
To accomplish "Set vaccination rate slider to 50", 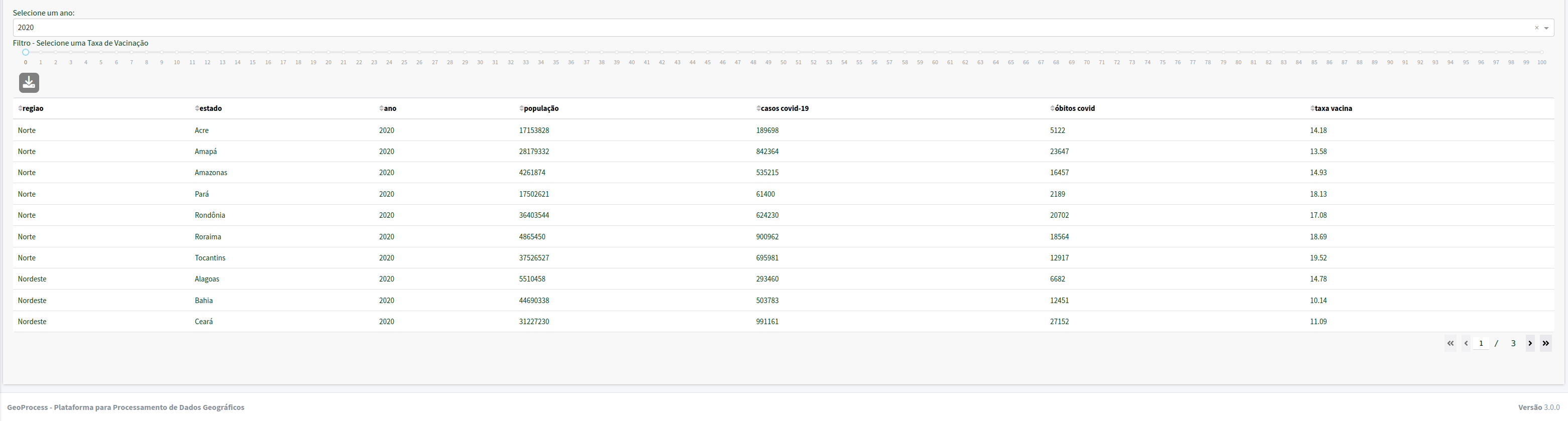I will click(x=783, y=52).
